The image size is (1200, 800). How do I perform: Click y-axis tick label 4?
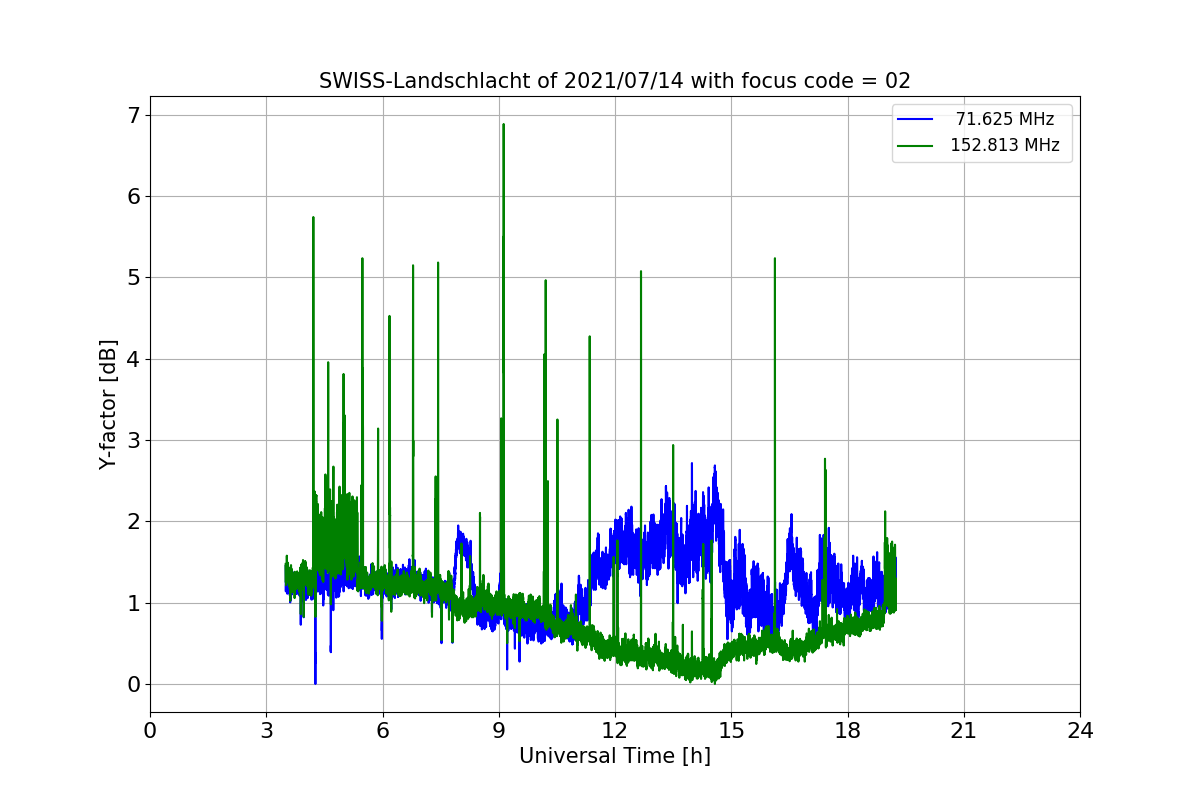(134, 359)
